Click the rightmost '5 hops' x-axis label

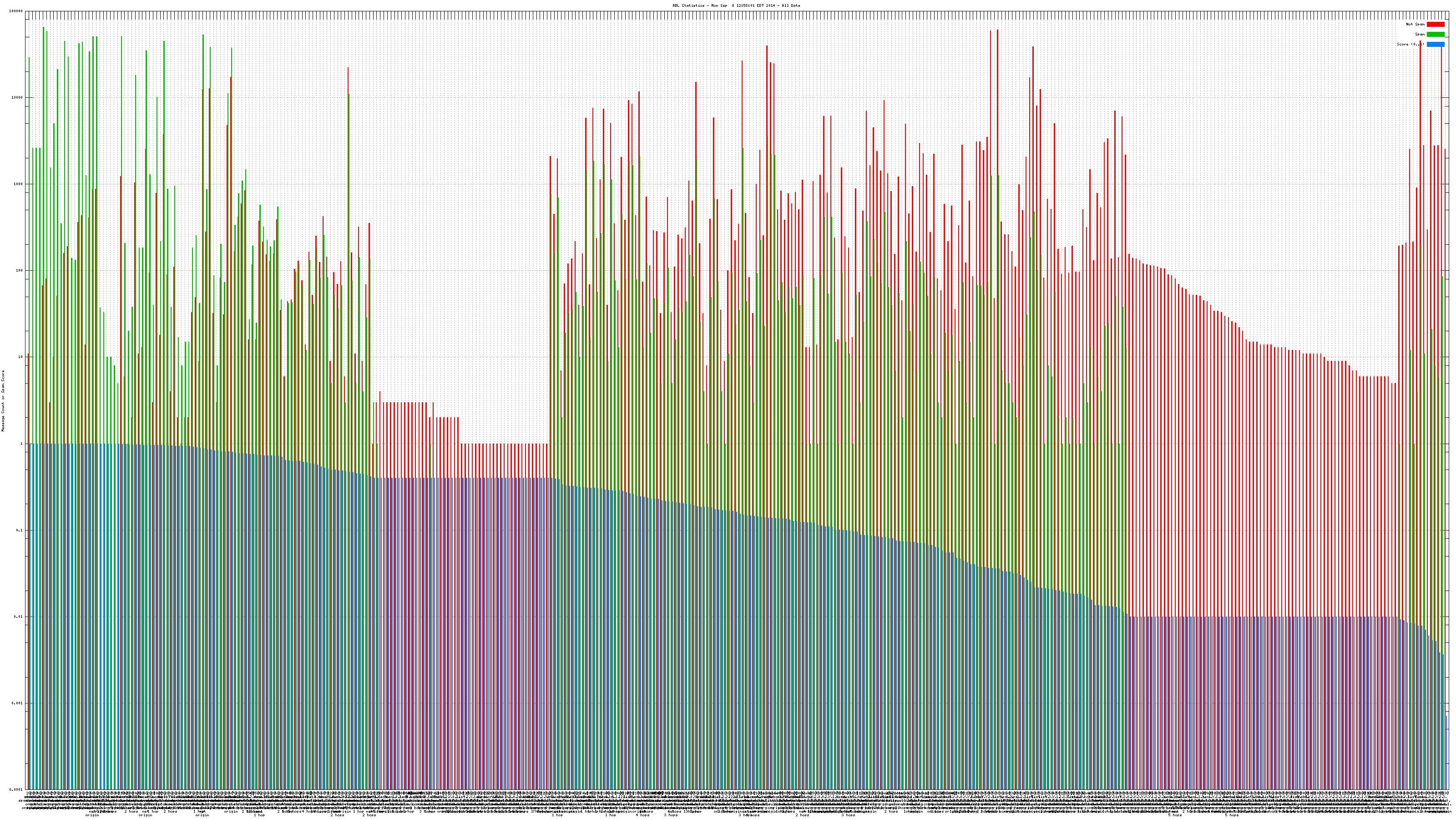1232,815
